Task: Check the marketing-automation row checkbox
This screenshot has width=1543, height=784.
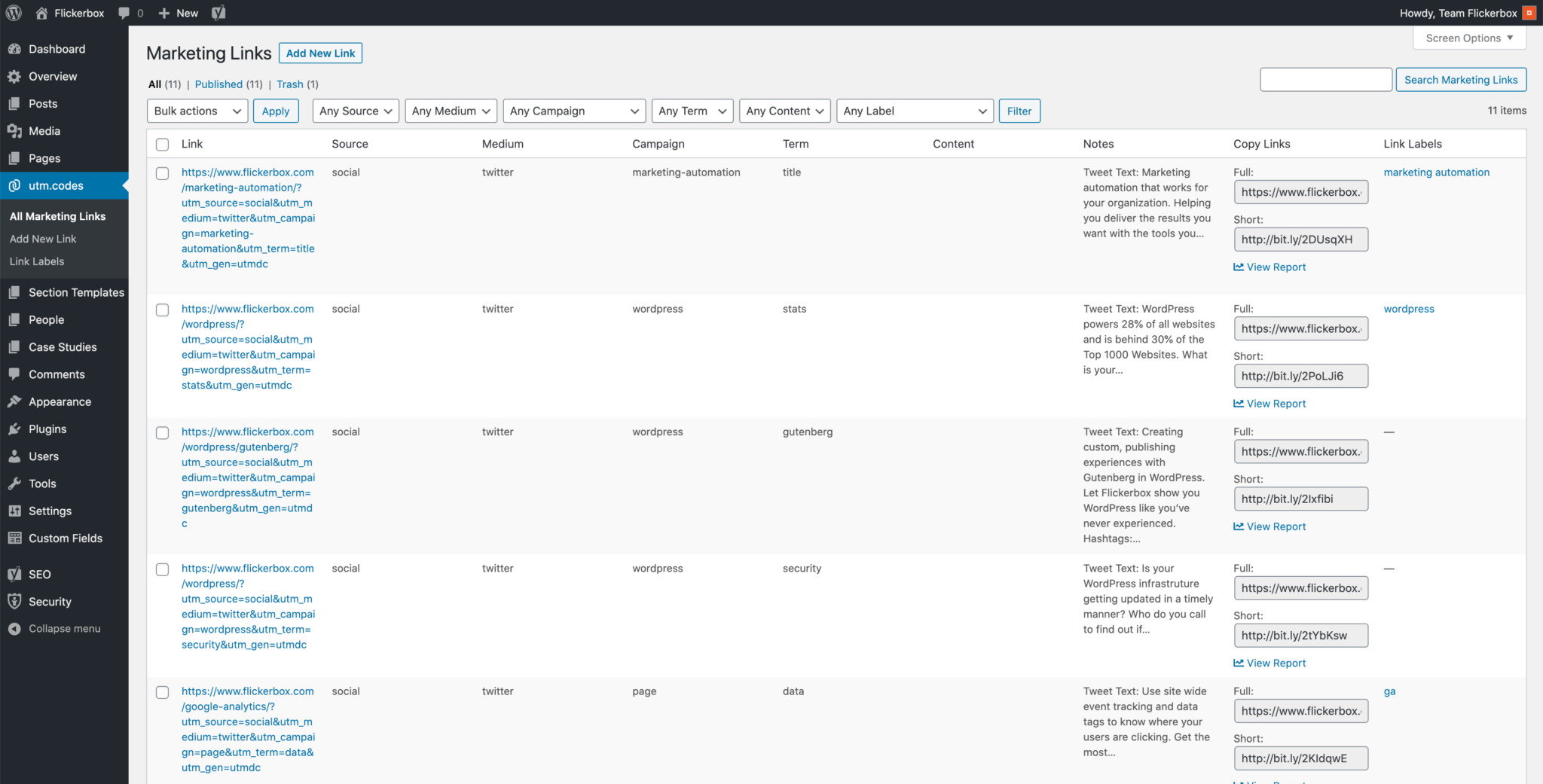Action: [x=162, y=173]
